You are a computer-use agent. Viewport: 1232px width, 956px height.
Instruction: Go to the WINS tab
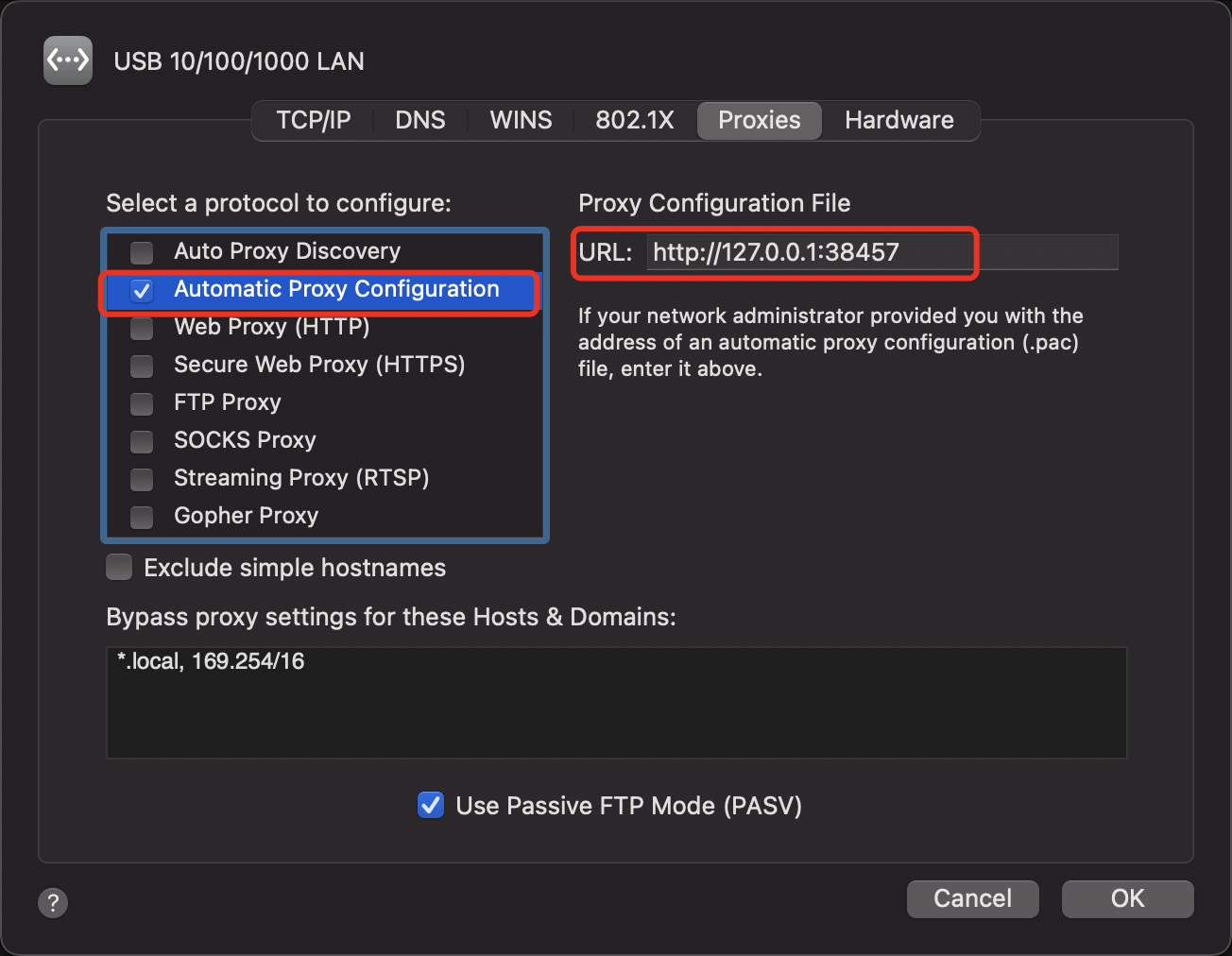pyautogui.click(x=521, y=121)
